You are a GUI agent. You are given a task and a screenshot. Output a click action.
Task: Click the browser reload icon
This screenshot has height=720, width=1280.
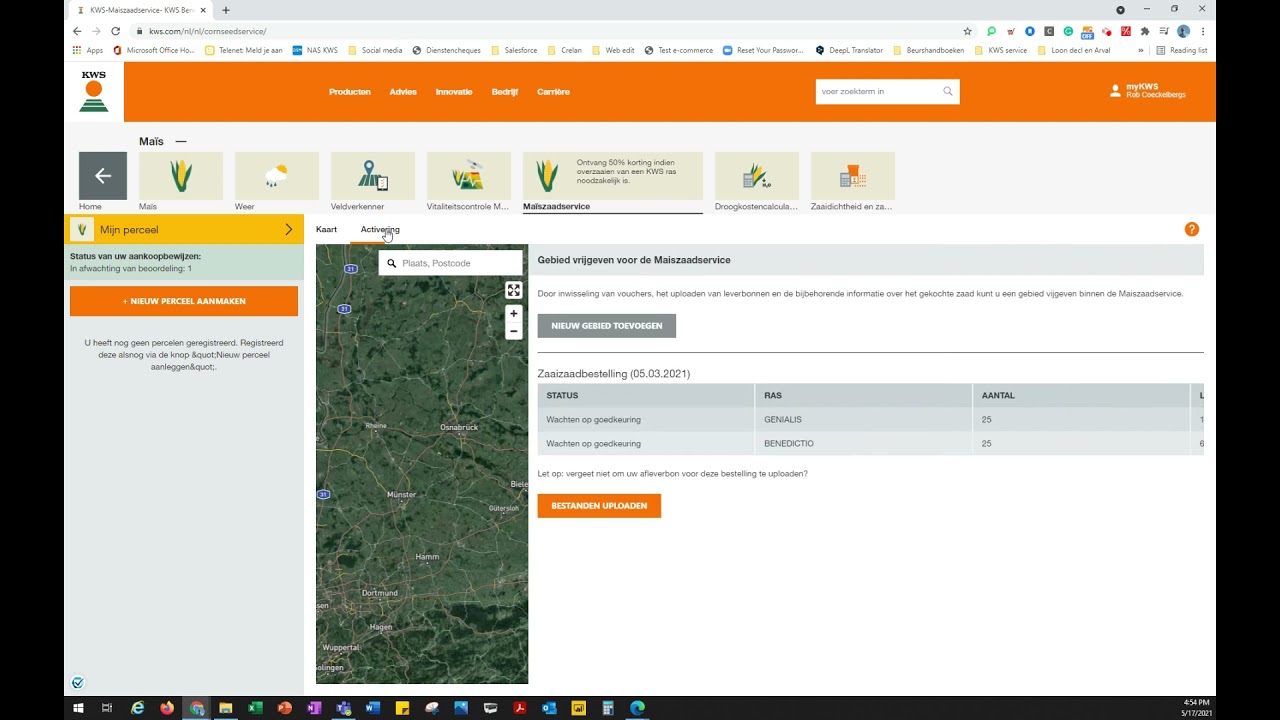pos(116,31)
